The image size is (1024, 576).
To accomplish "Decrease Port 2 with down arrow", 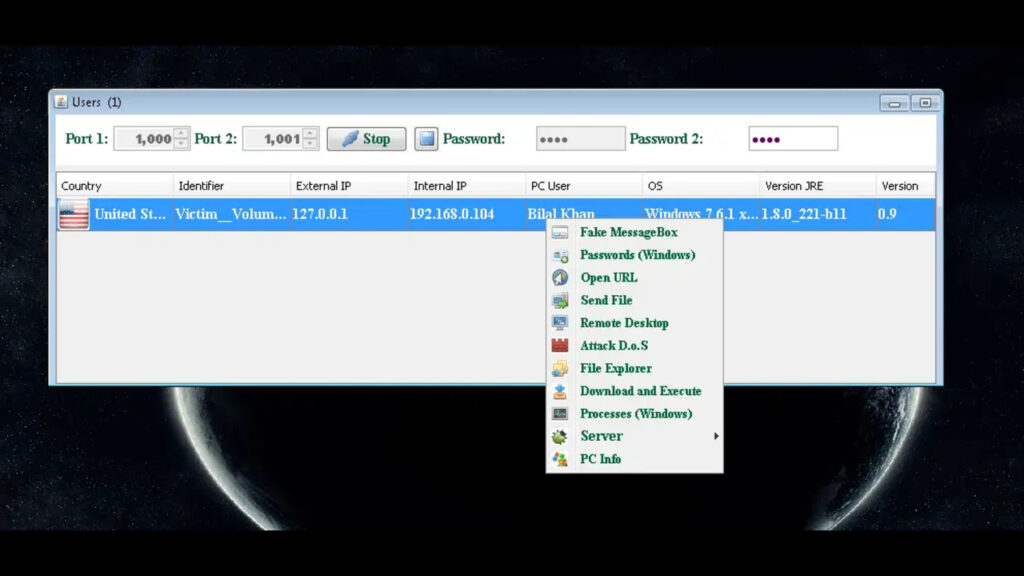I will click(x=310, y=144).
